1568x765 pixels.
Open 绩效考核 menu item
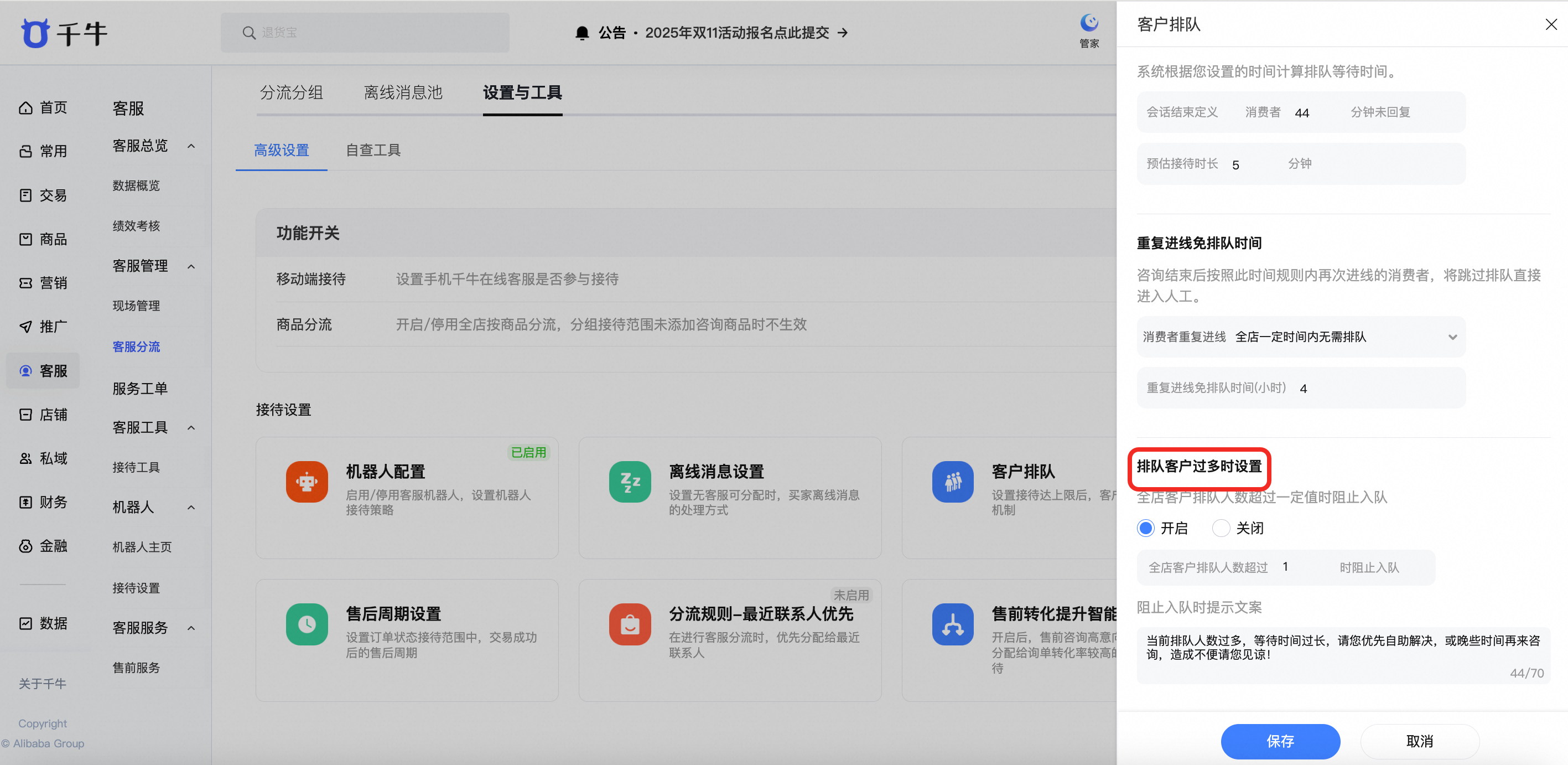pyautogui.click(x=136, y=225)
